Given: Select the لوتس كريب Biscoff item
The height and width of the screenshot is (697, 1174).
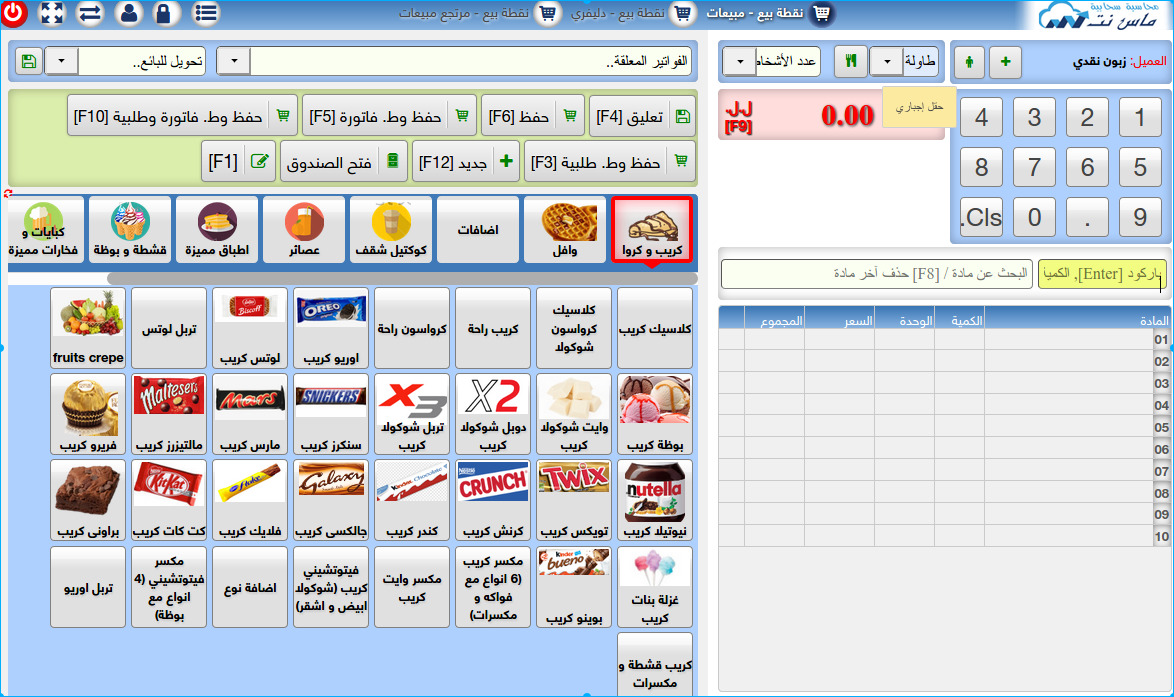Looking at the screenshot, I should pos(250,328).
